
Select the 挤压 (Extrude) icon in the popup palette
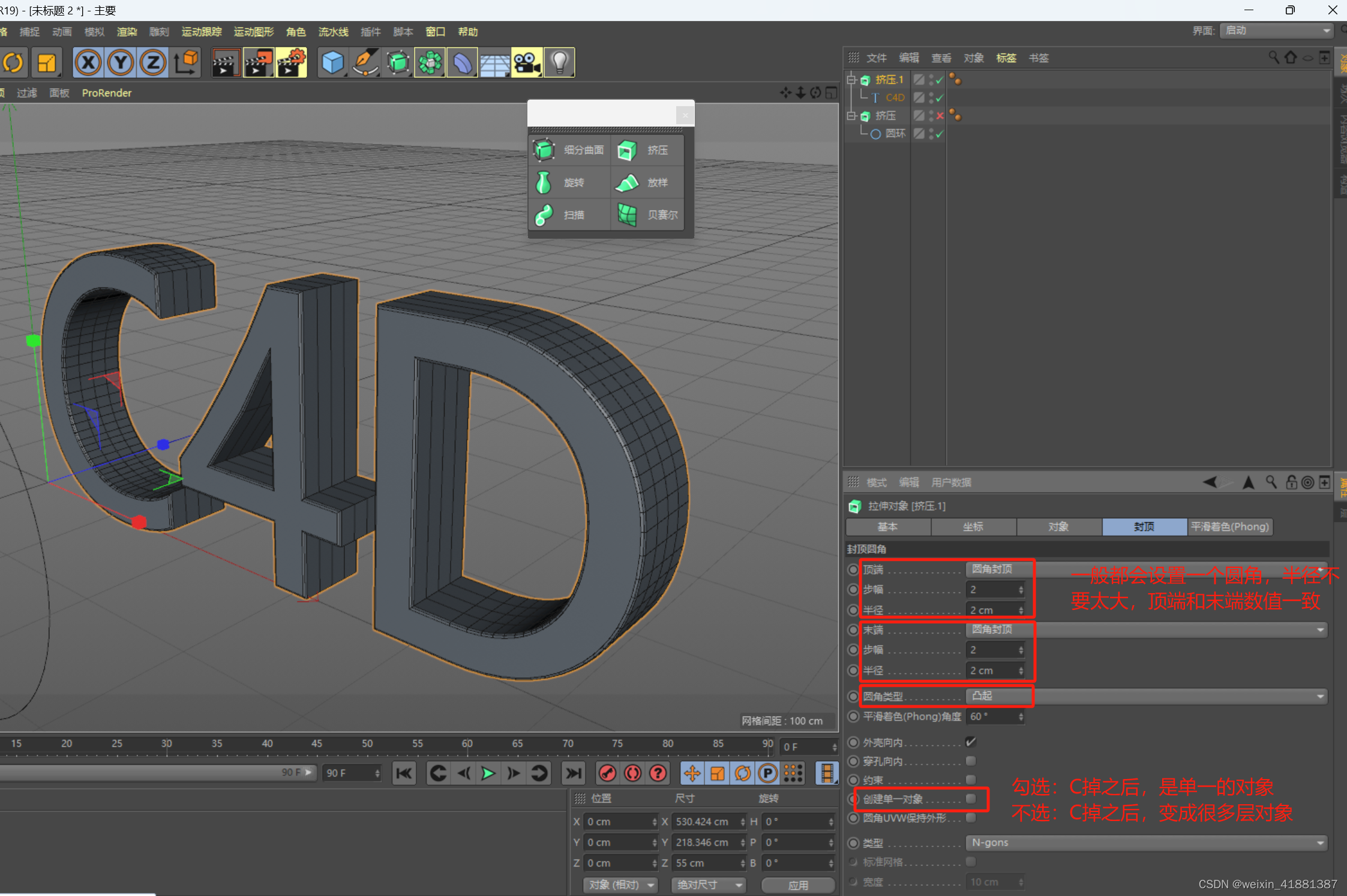(628, 150)
